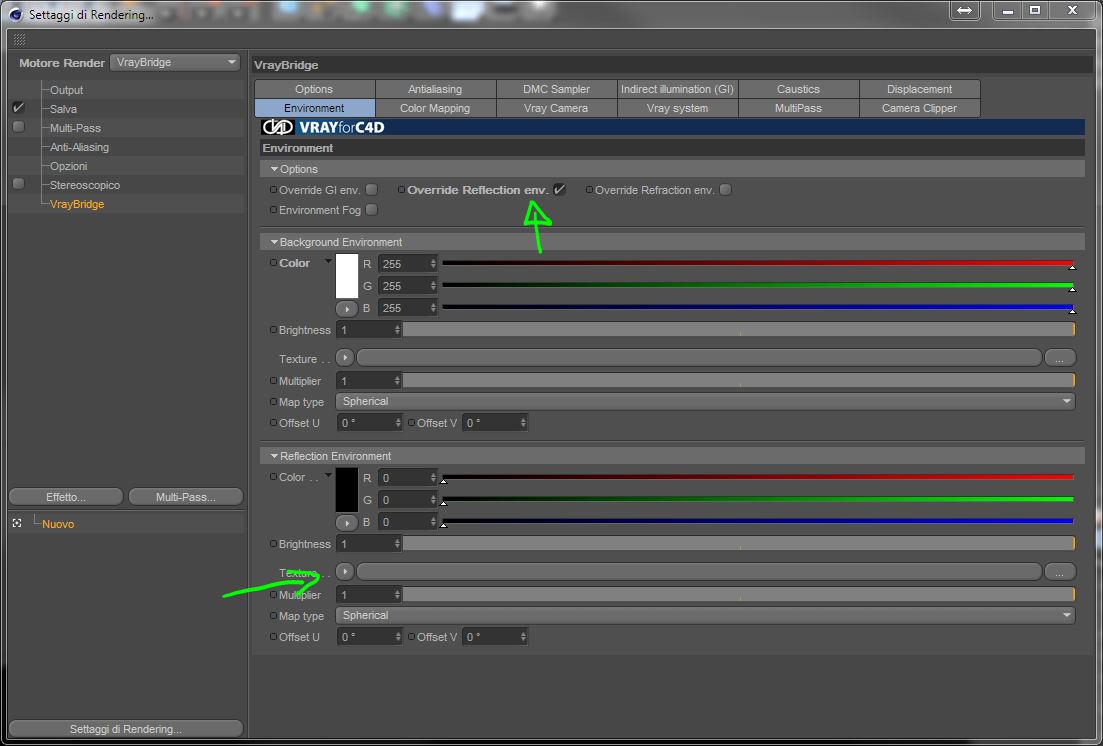The height and width of the screenshot is (746, 1103).
Task: Click the dotted grip icon below title bar
Action: point(20,39)
